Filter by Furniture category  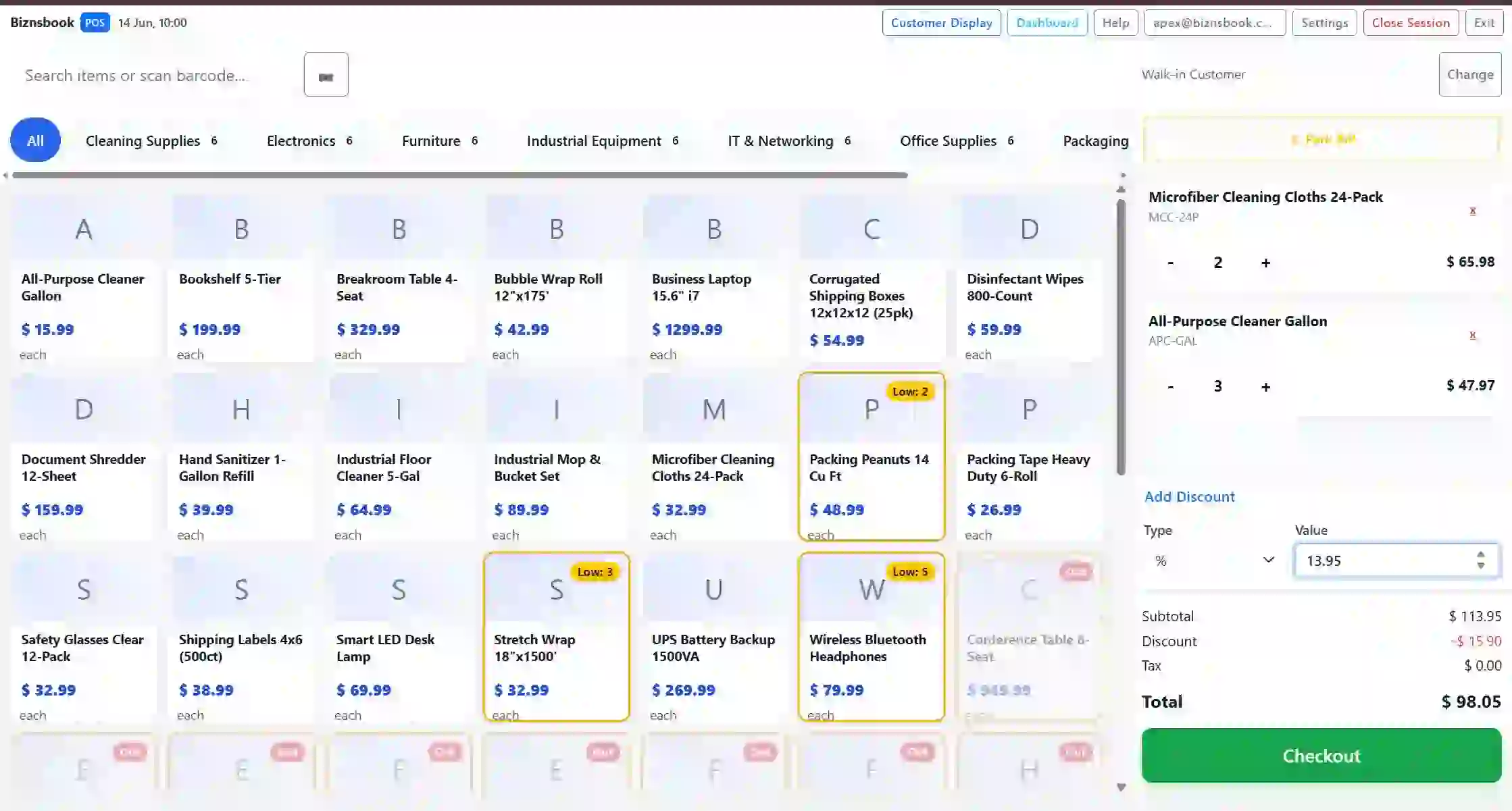pos(440,140)
